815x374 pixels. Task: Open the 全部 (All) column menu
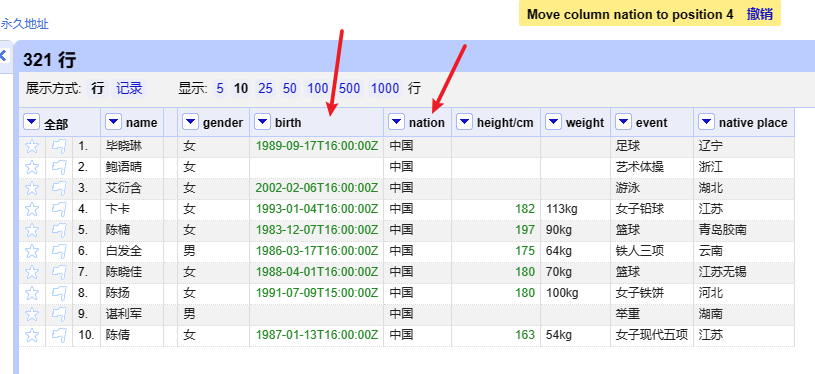point(32,123)
